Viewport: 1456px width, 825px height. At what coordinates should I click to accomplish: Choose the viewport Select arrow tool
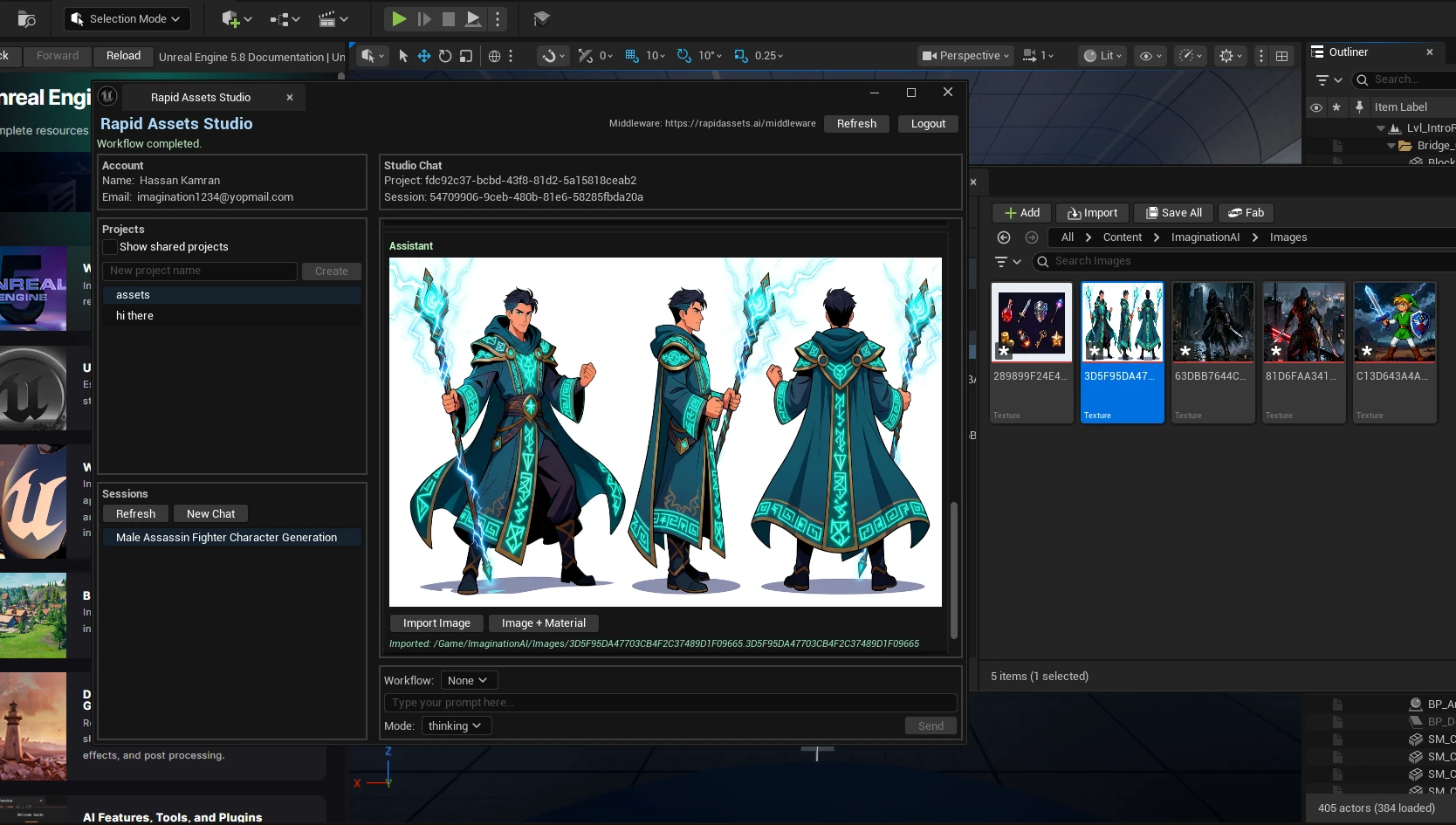403,56
